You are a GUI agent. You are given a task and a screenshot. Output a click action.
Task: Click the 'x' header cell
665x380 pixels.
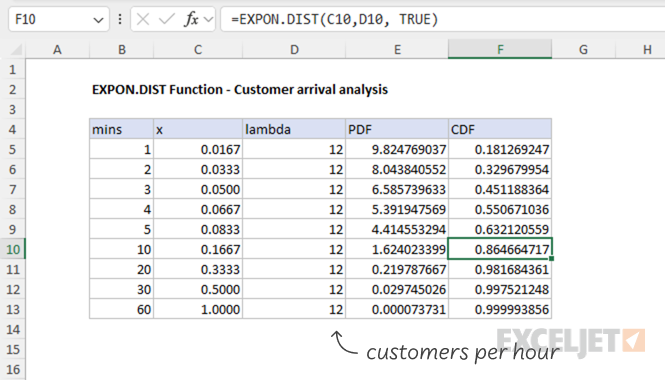[x=198, y=129]
